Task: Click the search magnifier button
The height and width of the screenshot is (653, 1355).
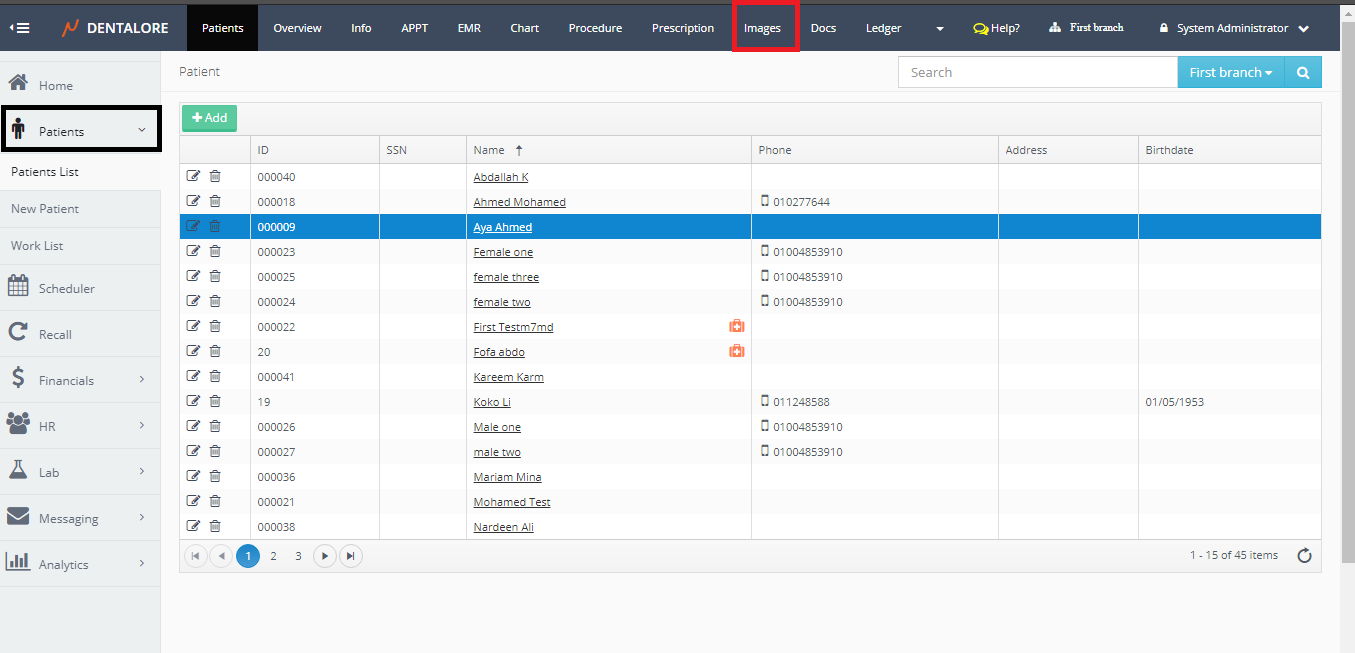Action: coord(1302,73)
